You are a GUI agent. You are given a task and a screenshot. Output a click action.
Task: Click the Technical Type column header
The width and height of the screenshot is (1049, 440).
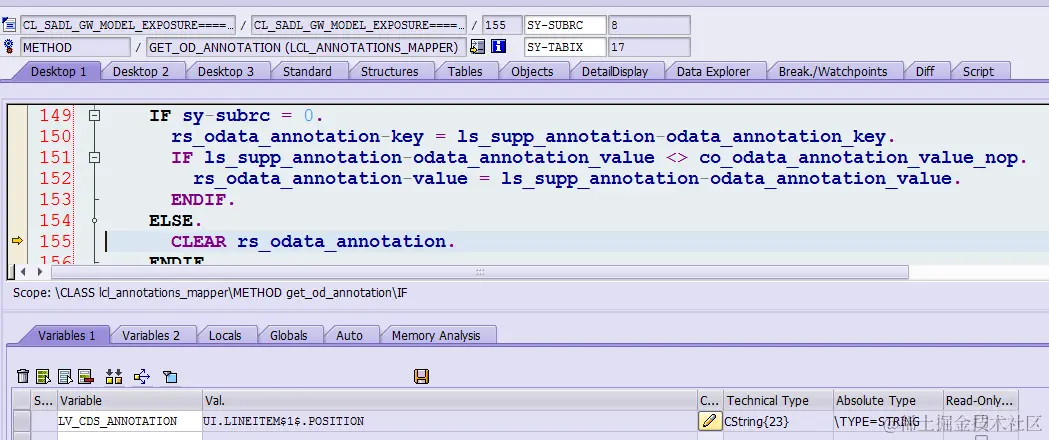click(778, 401)
